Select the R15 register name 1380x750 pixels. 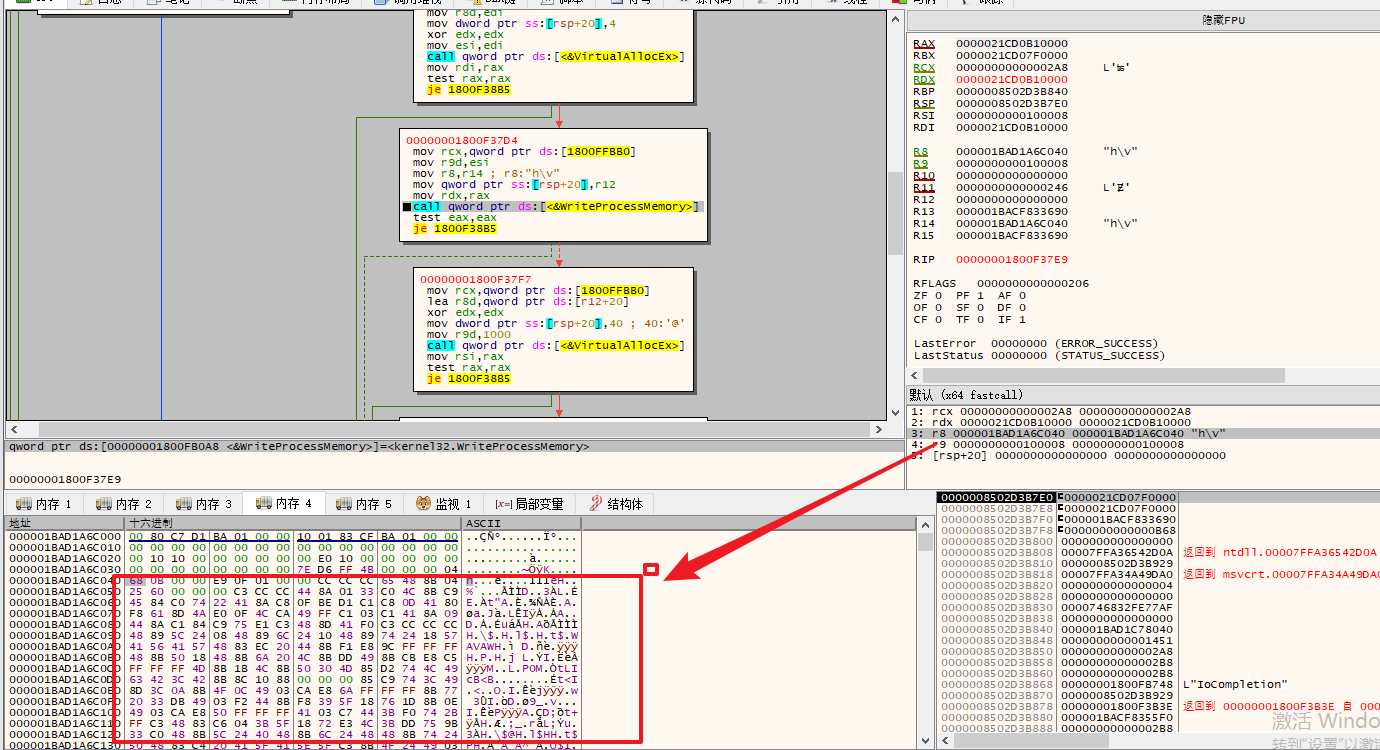[x=924, y=236]
